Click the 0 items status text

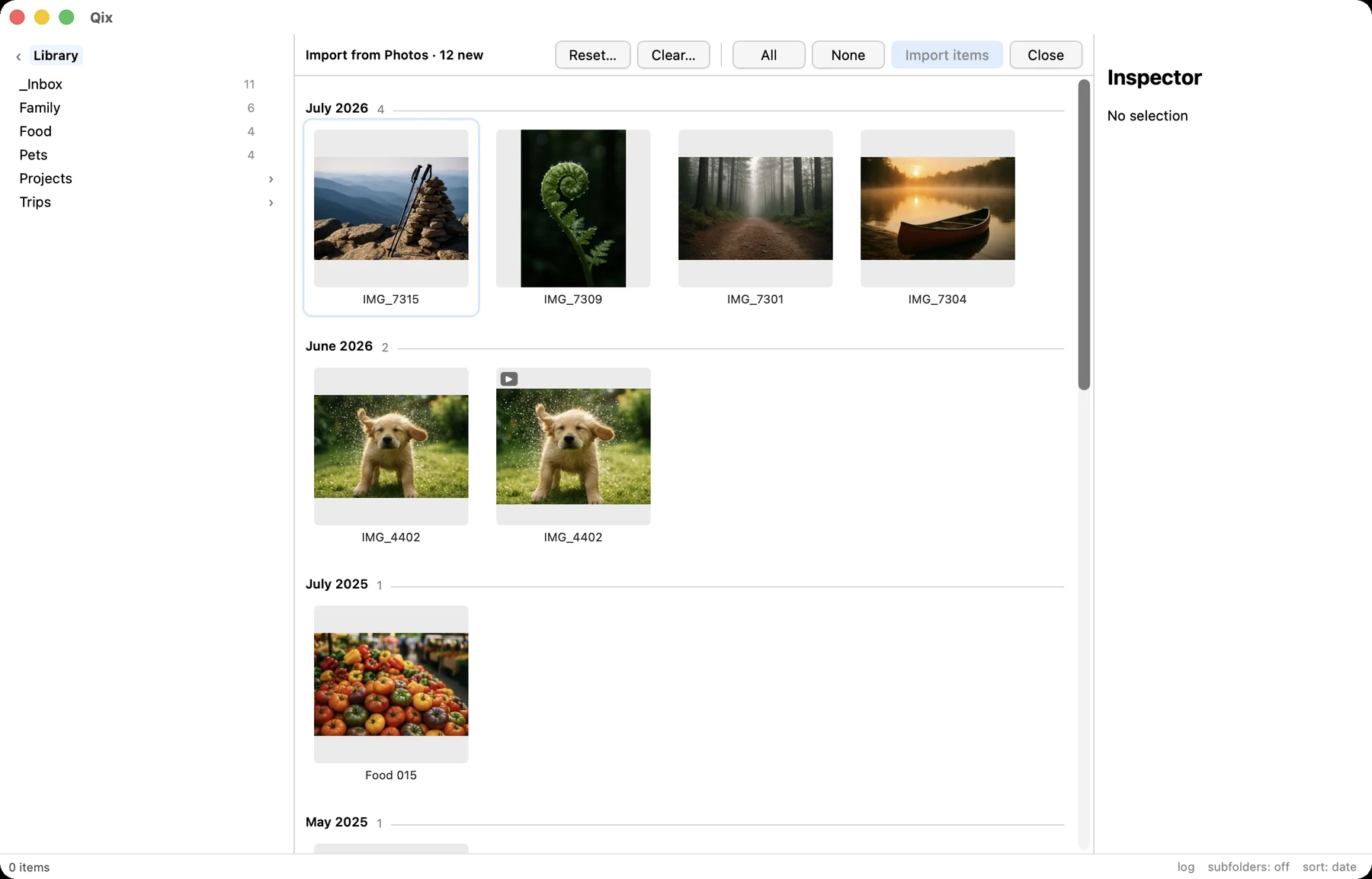(29, 868)
